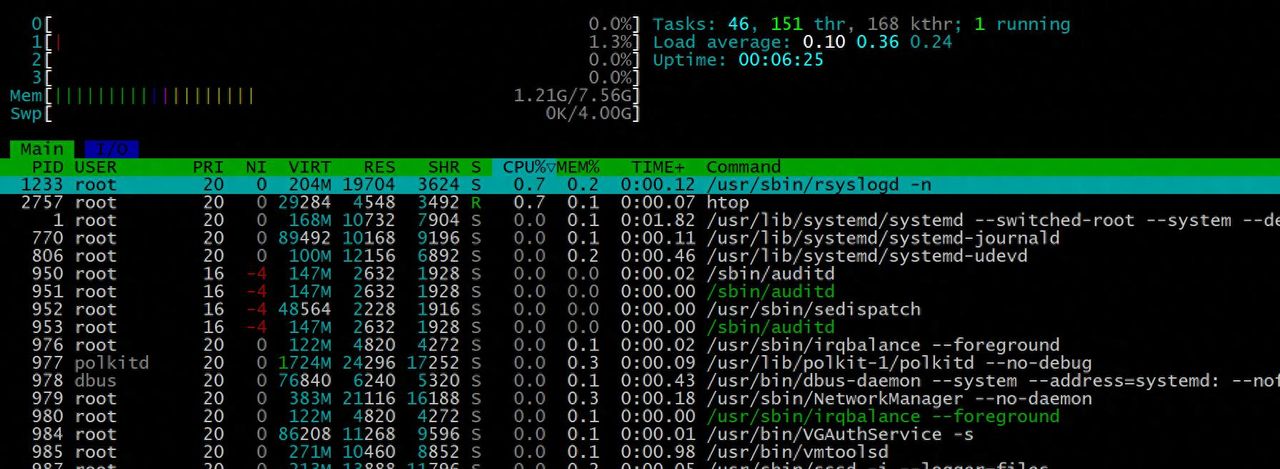Click the Mem usage bar
The height and width of the screenshot is (469, 1280).
click(x=324, y=95)
